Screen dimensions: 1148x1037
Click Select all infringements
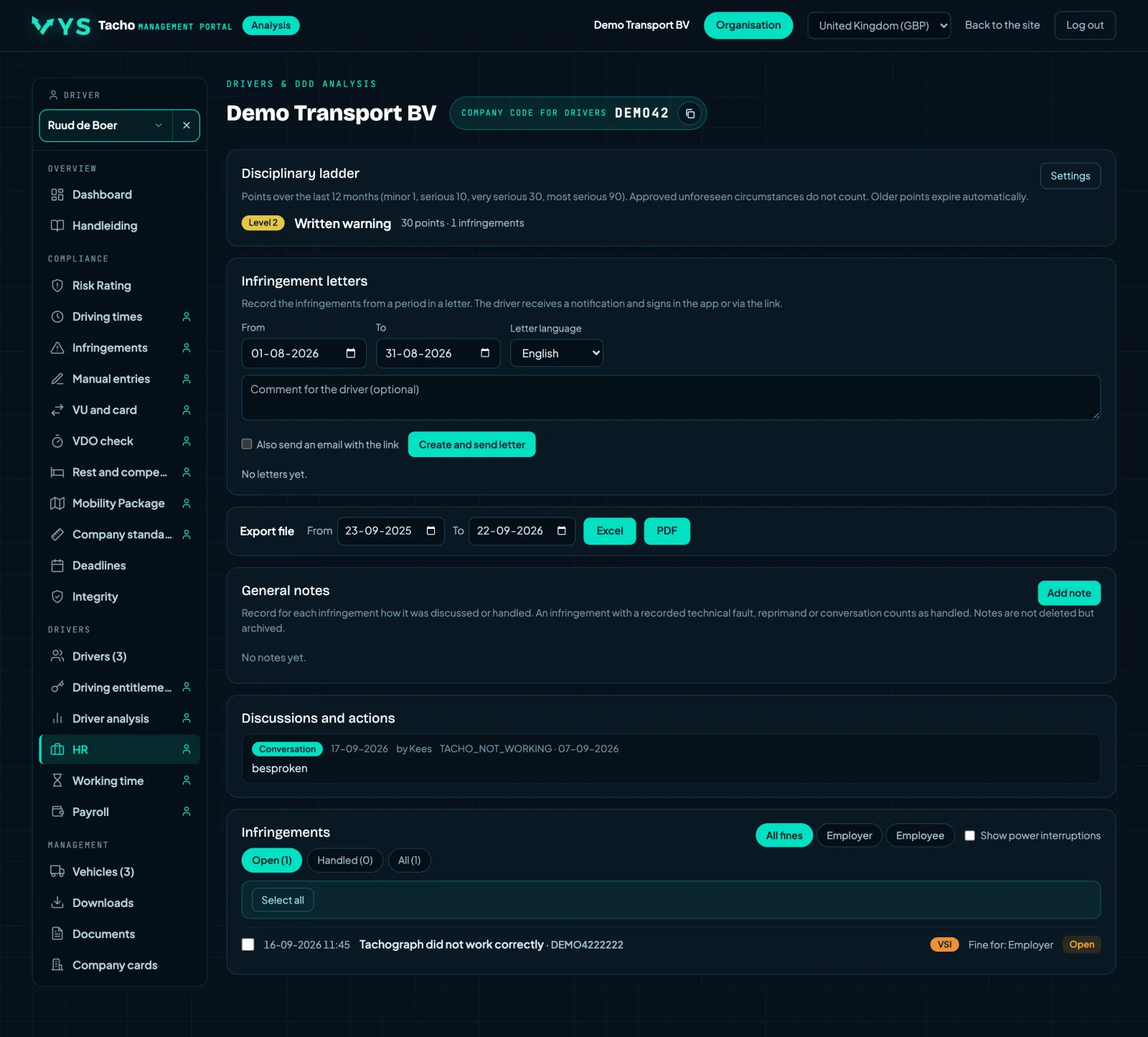click(x=283, y=900)
